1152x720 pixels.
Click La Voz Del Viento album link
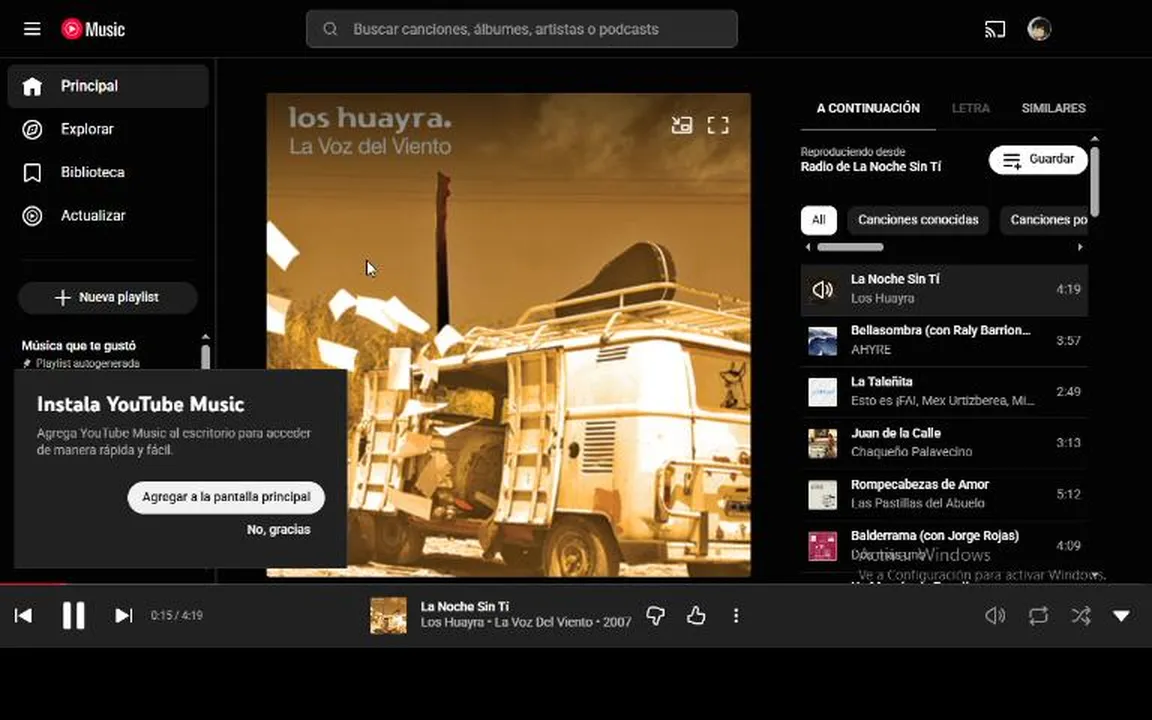[x=544, y=623]
